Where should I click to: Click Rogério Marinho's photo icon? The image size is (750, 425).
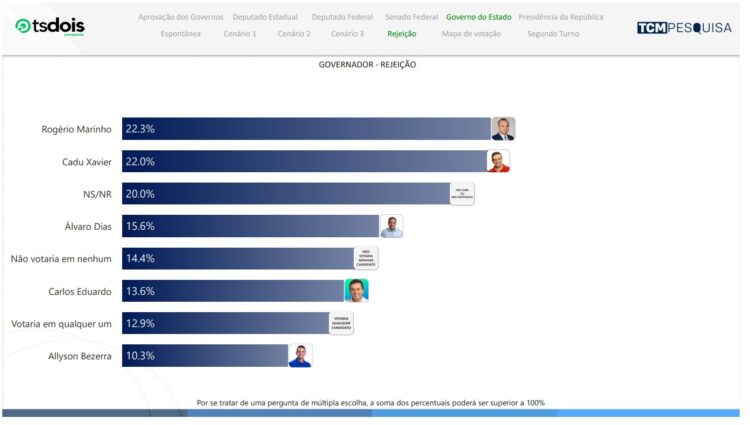pos(503,129)
